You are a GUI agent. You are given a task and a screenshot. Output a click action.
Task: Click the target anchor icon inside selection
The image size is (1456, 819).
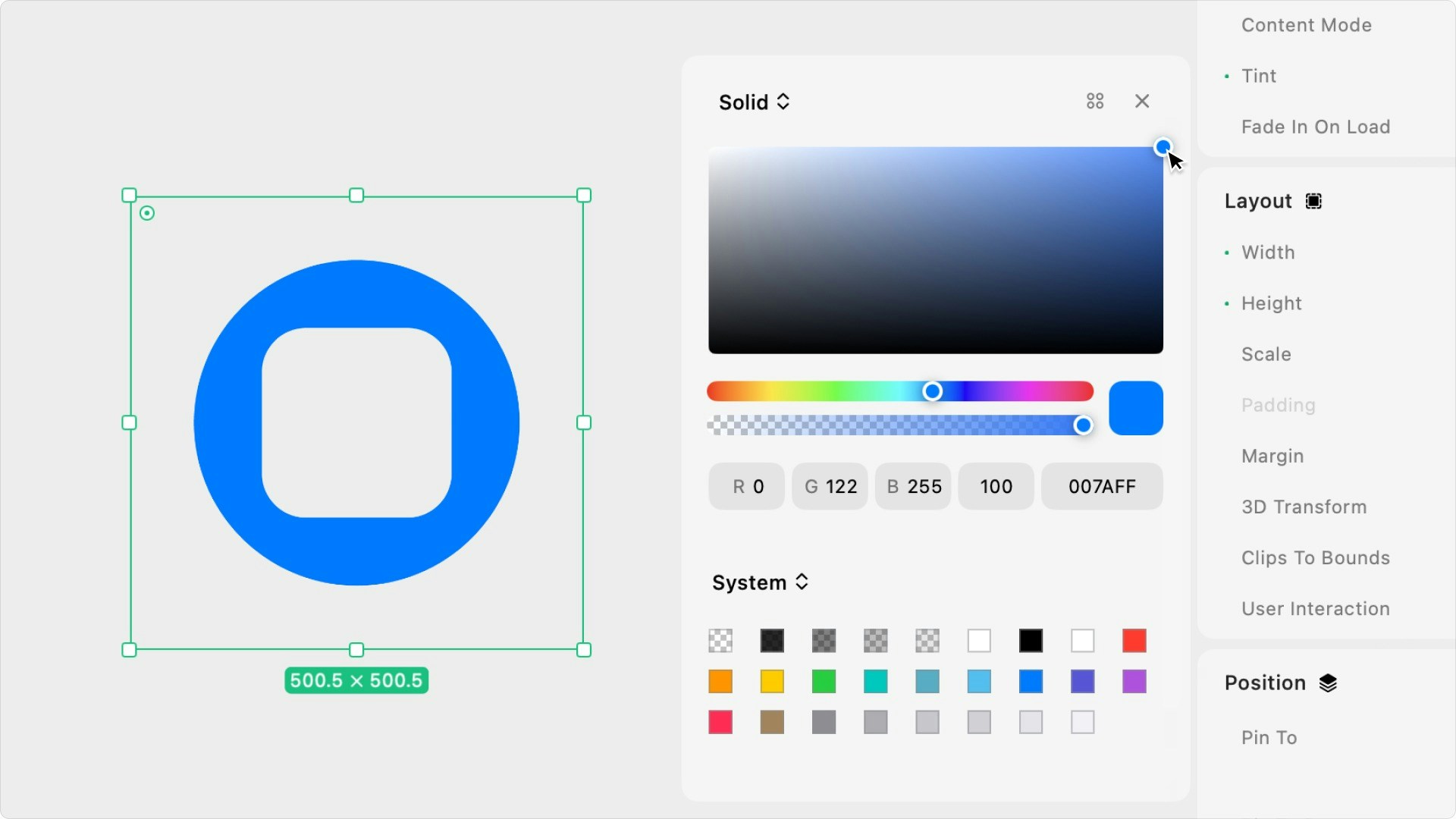tap(147, 214)
